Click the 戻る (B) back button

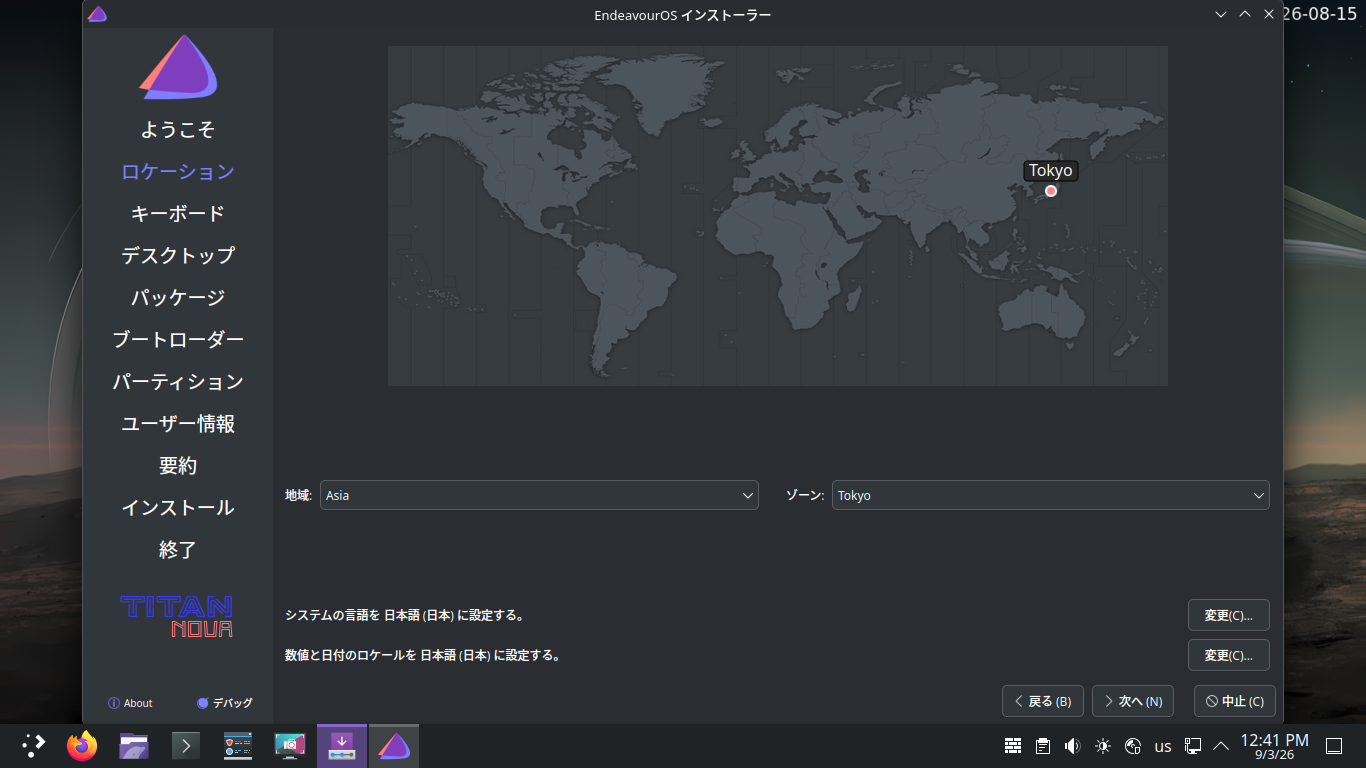tap(1043, 701)
